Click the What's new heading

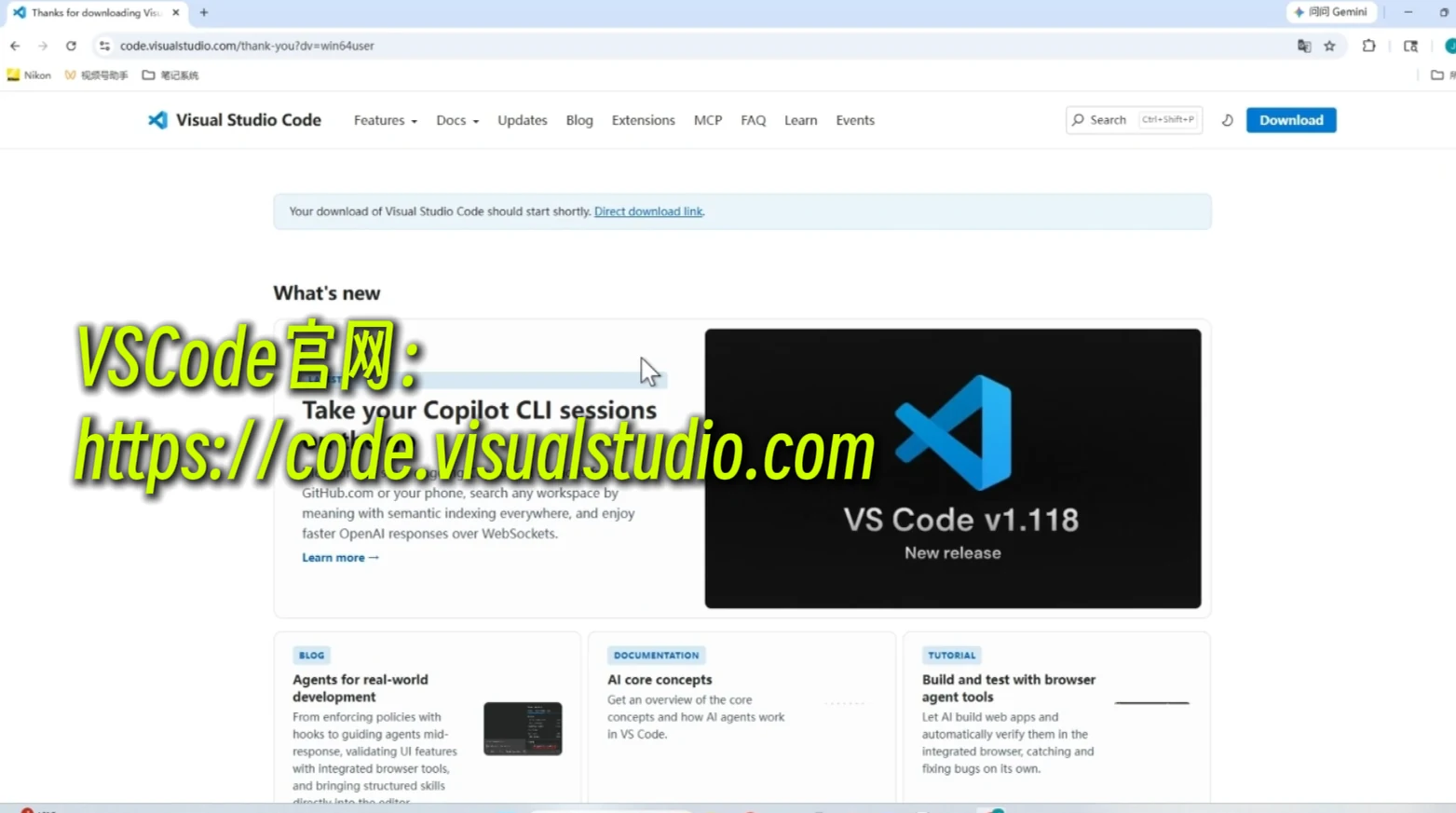[x=327, y=293]
